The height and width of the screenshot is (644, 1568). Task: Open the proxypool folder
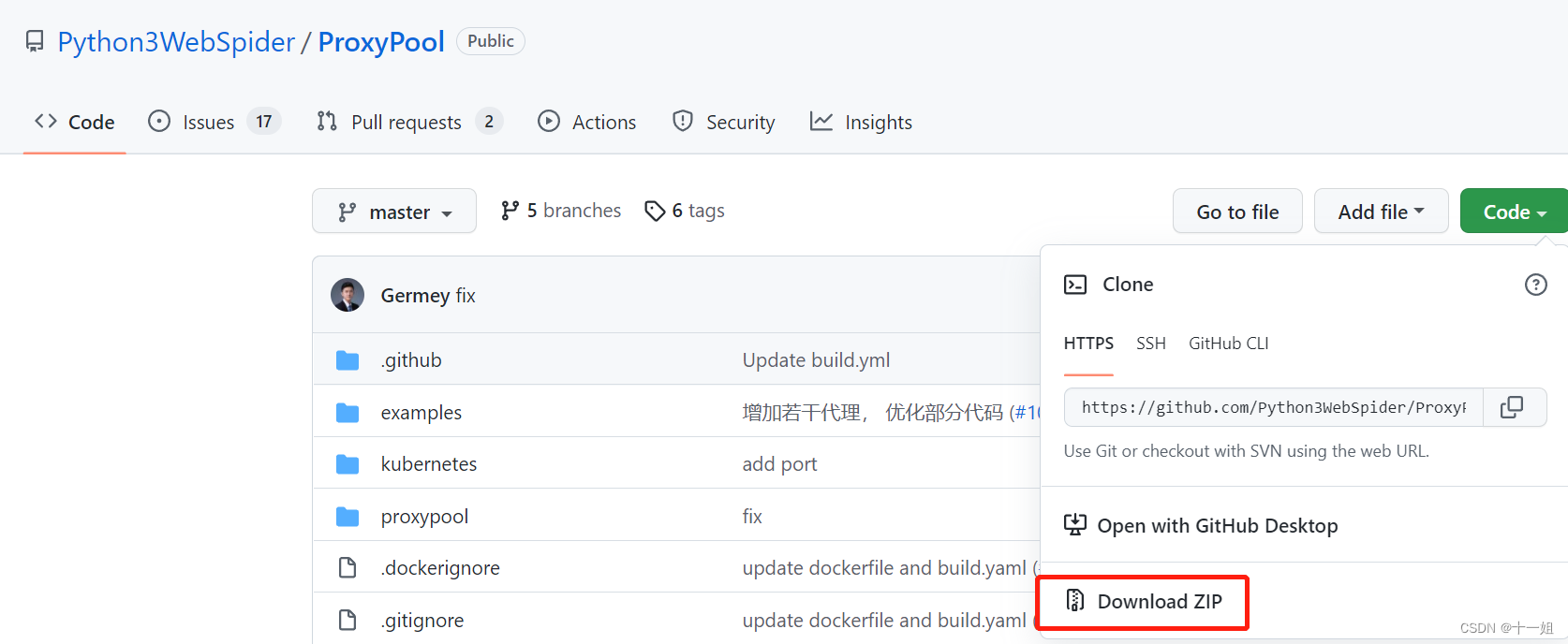coord(424,517)
